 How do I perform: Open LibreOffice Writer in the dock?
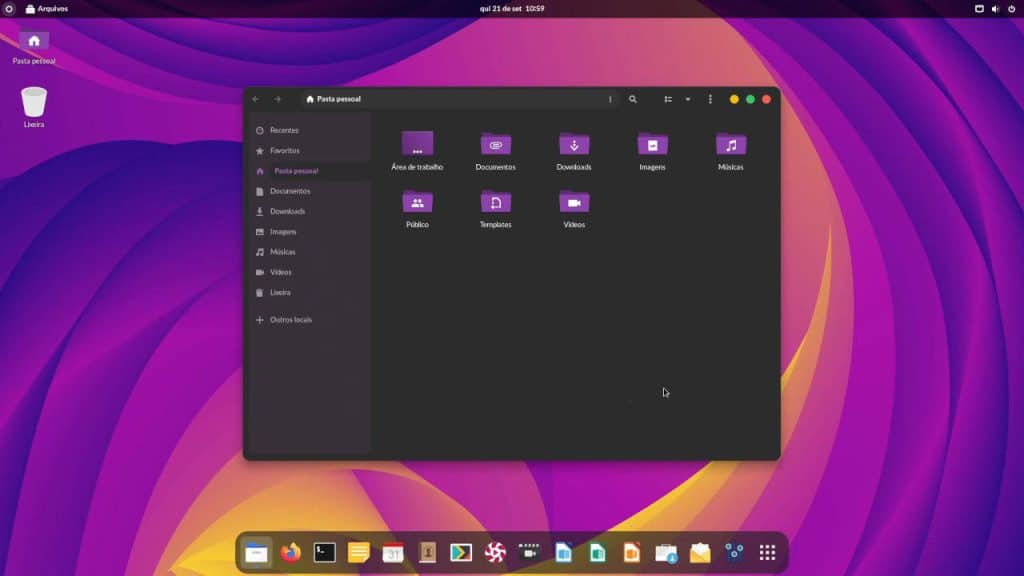click(x=563, y=550)
